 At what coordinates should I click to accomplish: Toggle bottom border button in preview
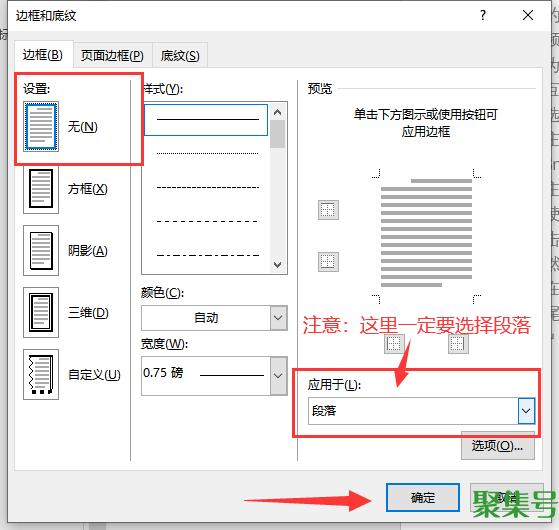(x=328, y=262)
